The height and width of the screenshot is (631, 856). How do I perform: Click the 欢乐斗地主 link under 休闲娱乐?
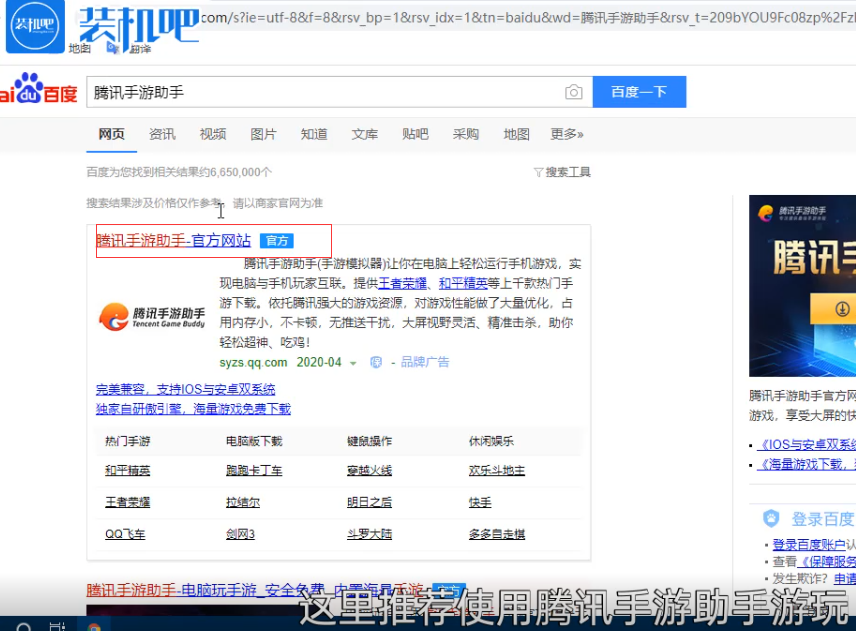[496, 470]
